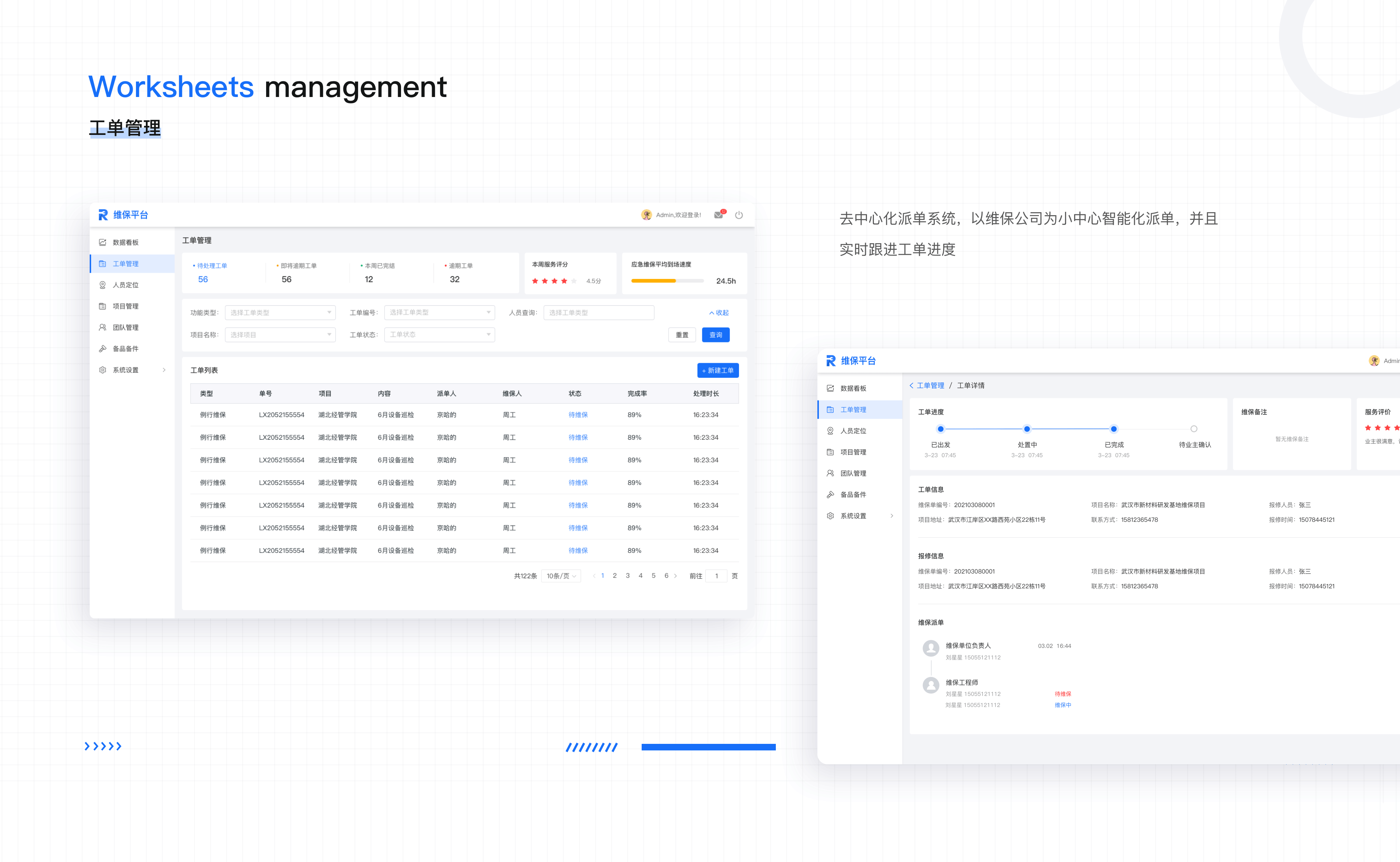
Task: Click the 数据看板 icon in right window sidebar
Action: [x=830, y=388]
